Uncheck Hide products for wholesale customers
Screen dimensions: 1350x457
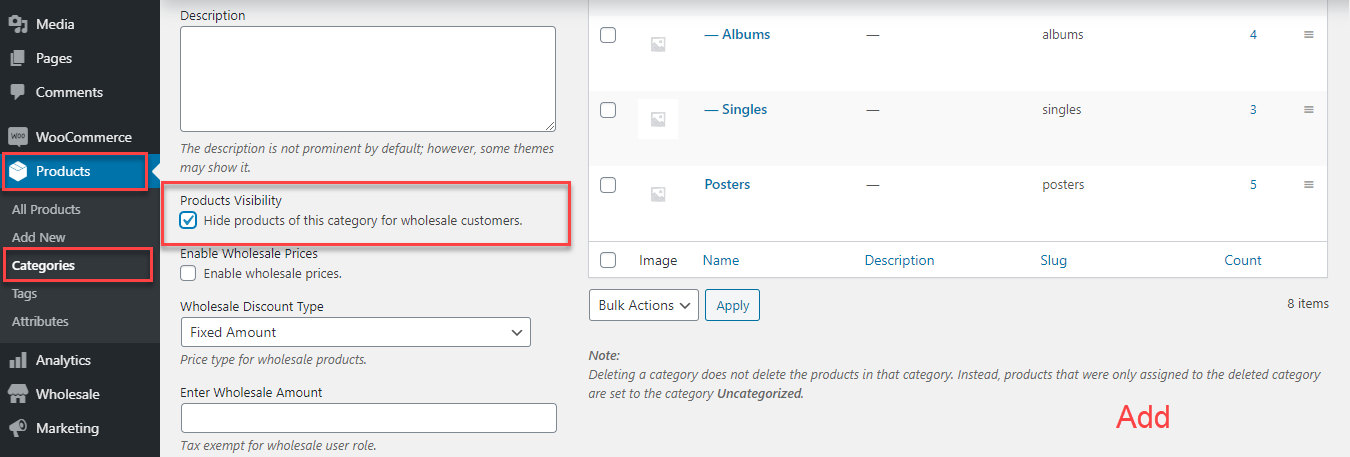pos(188,220)
